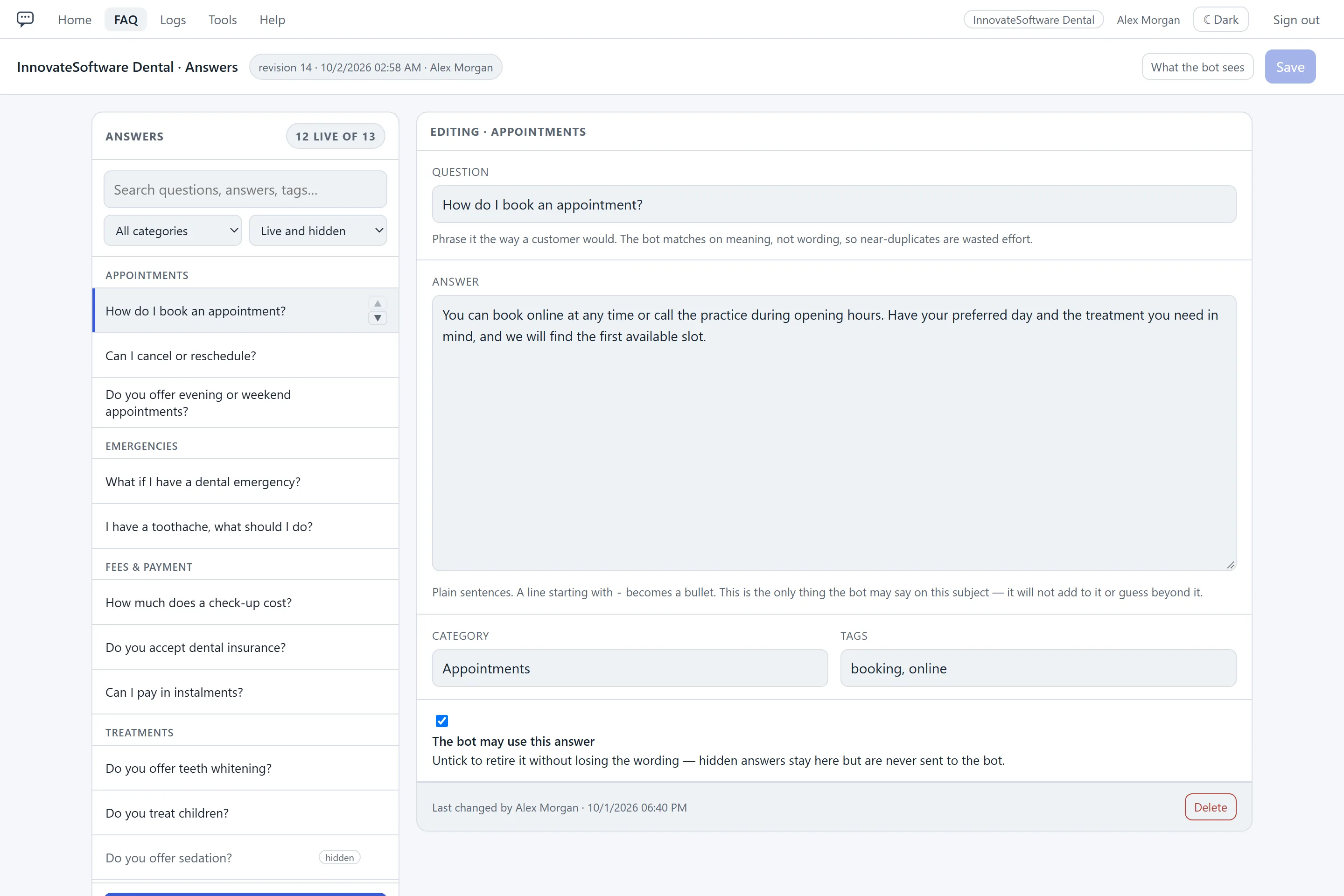The height and width of the screenshot is (896, 1344).
Task: Select 'Do you treat children?'
Action: point(245,812)
